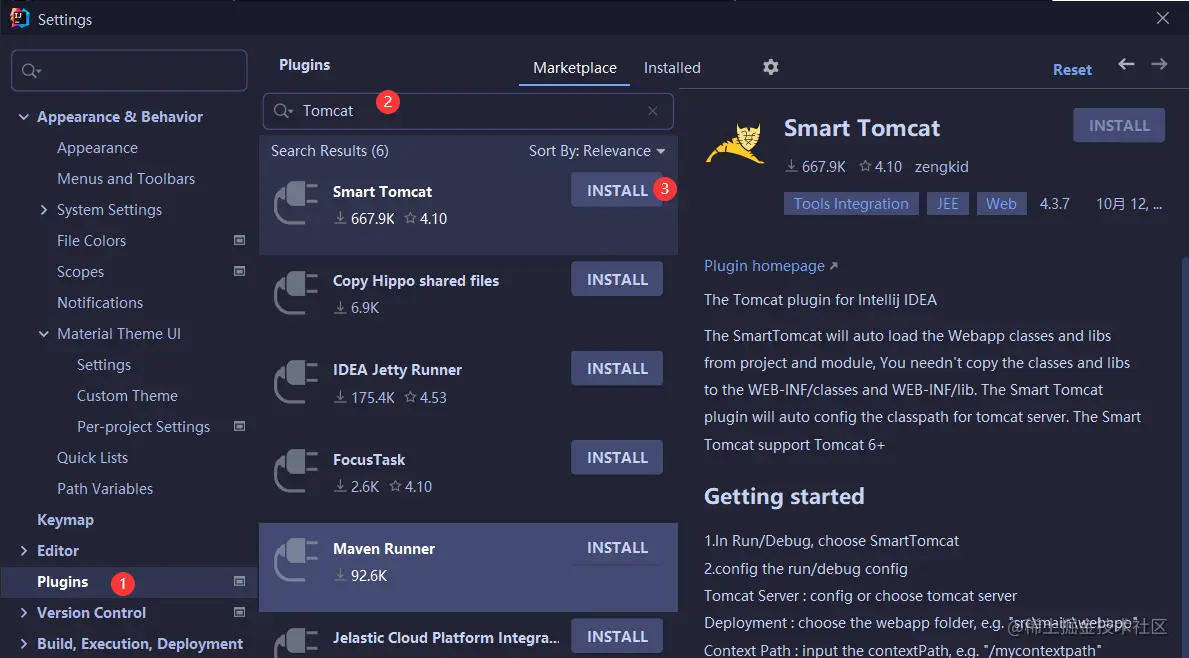Image resolution: width=1189 pixels, height=658 pixels.
Task: Install Jelastic Cloud Platform Integration plugin
Action: point(616,637)
